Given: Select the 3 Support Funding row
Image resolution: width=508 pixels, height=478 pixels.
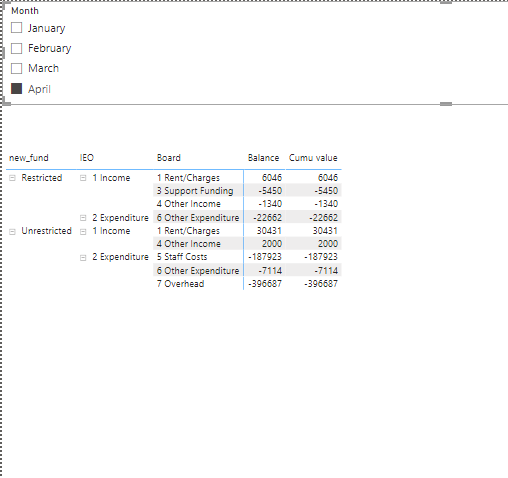Looking at the screenshot, I should (x=195, y=191).
